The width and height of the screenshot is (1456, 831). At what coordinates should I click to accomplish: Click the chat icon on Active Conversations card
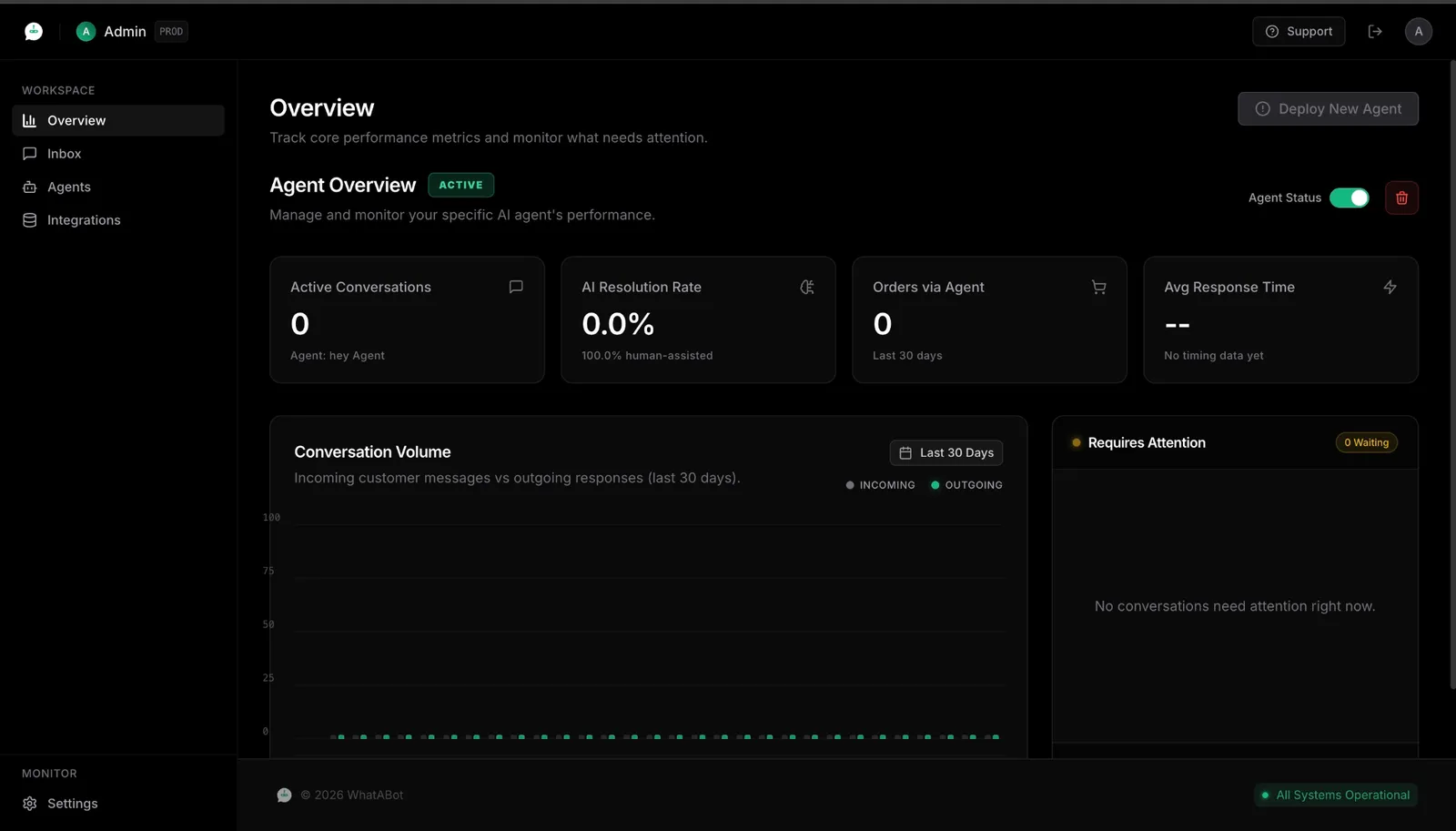516,287
